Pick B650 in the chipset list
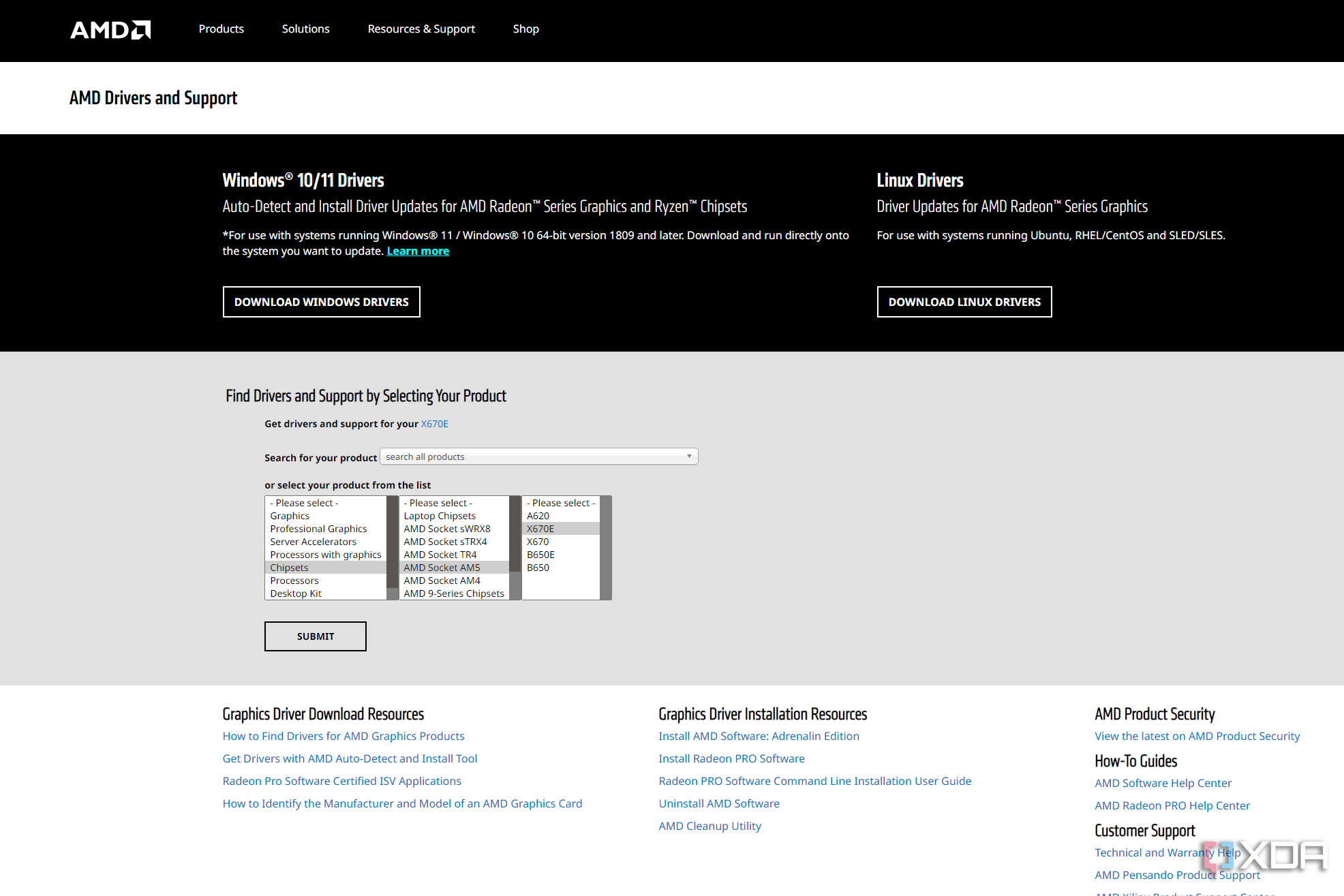Image resolution: width=1344 pixels, height=896 pixels. click(x=561, y=568)
